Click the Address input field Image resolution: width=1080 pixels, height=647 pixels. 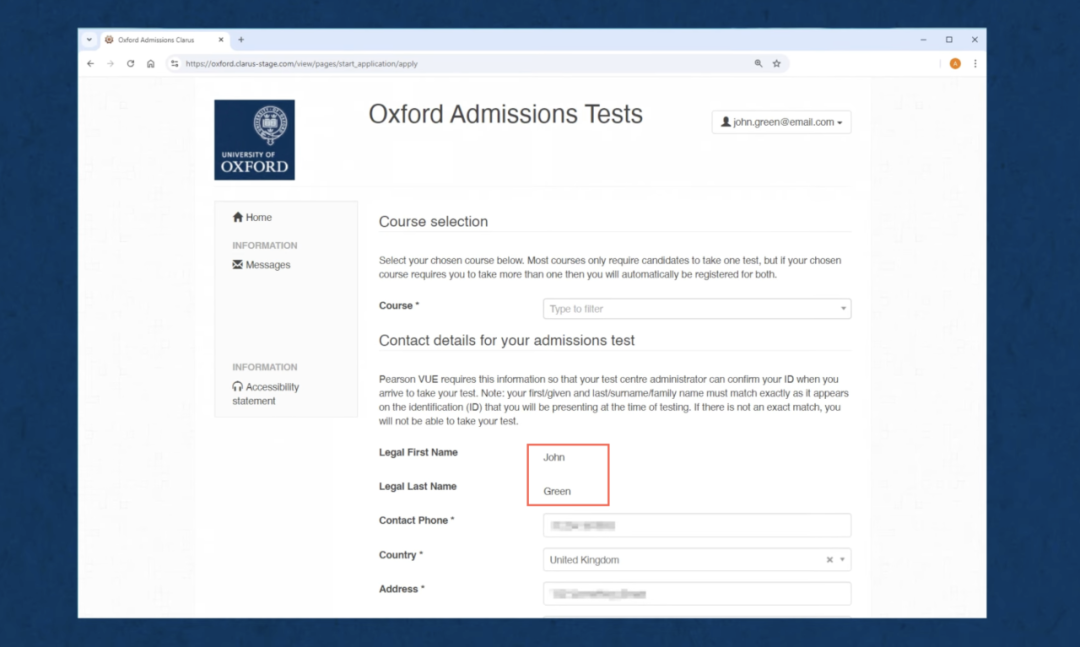point(696,594)
